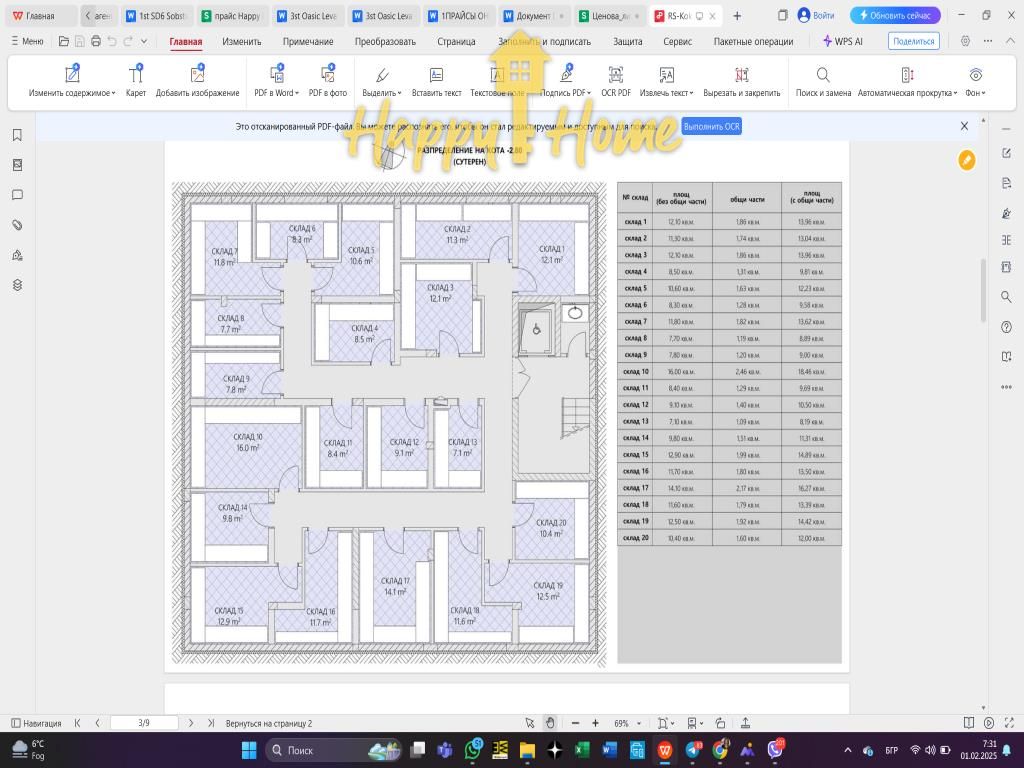Viewport: 1024px width, 768px height.
Task: Open the Auto Scroll dropdown arrow
Action: 955,93
